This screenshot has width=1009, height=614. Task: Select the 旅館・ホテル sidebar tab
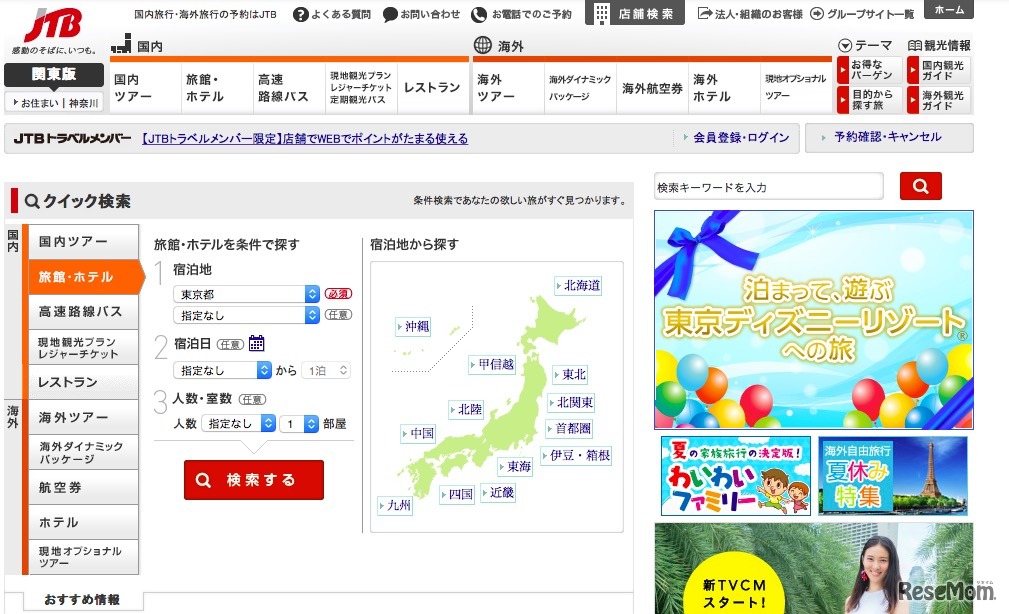click(75, 277)
